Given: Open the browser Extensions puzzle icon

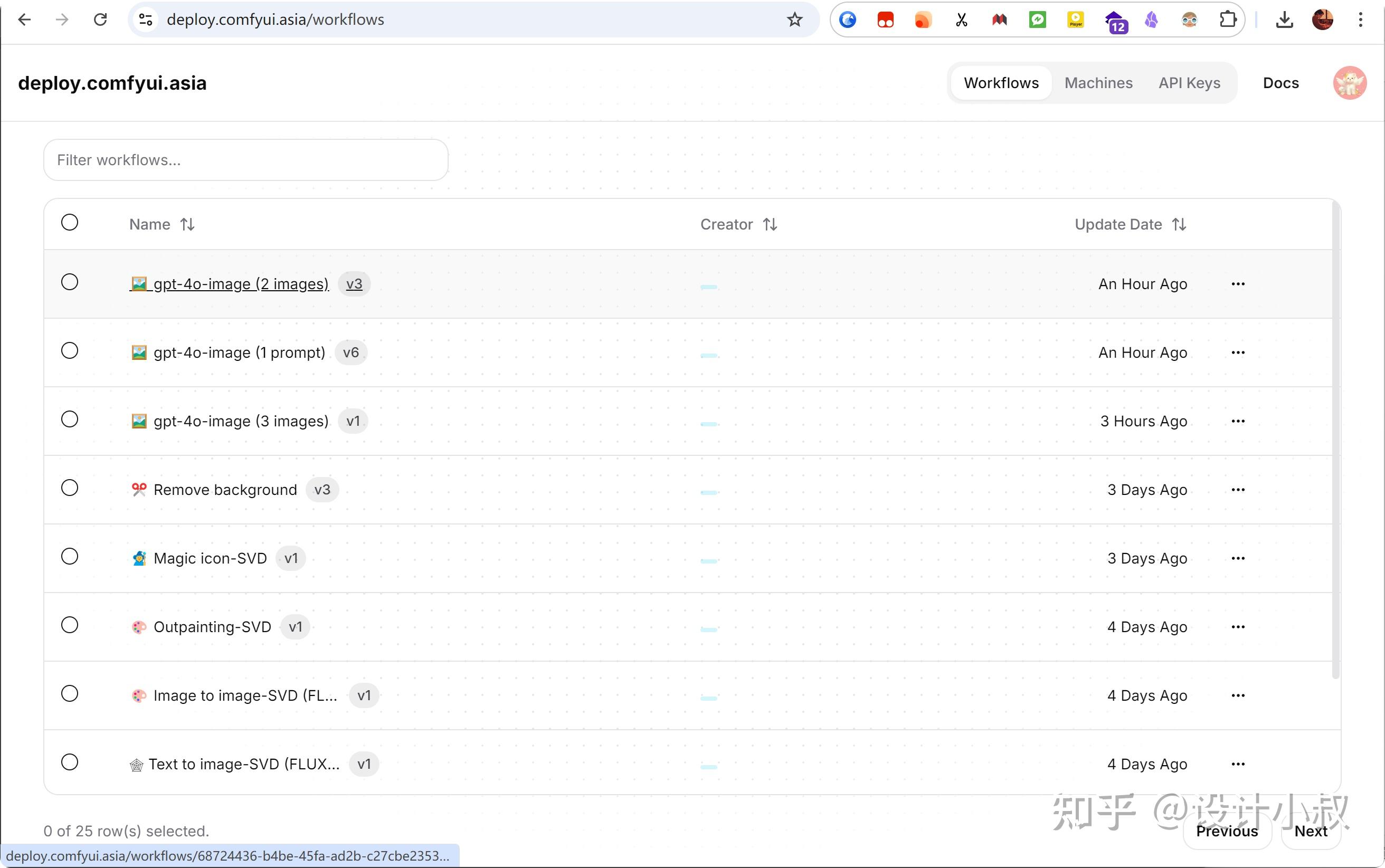Looking at the screenshot, I should click(x=1227, y=20).
